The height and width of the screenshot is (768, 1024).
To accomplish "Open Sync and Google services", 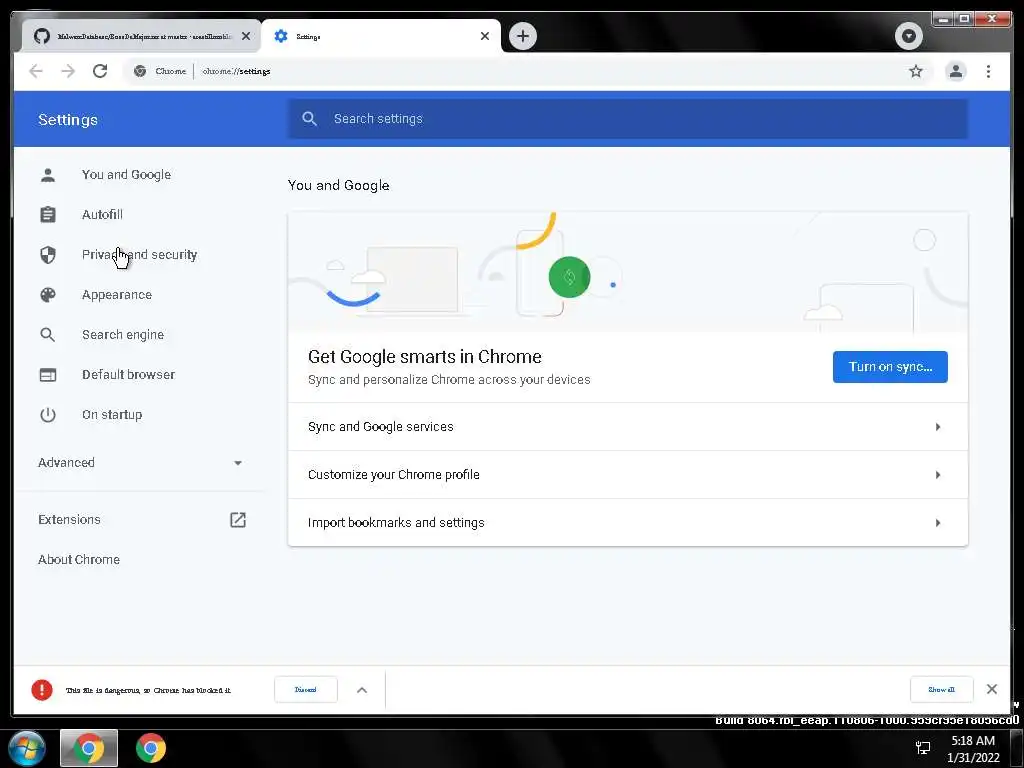I will coord(628,426).
